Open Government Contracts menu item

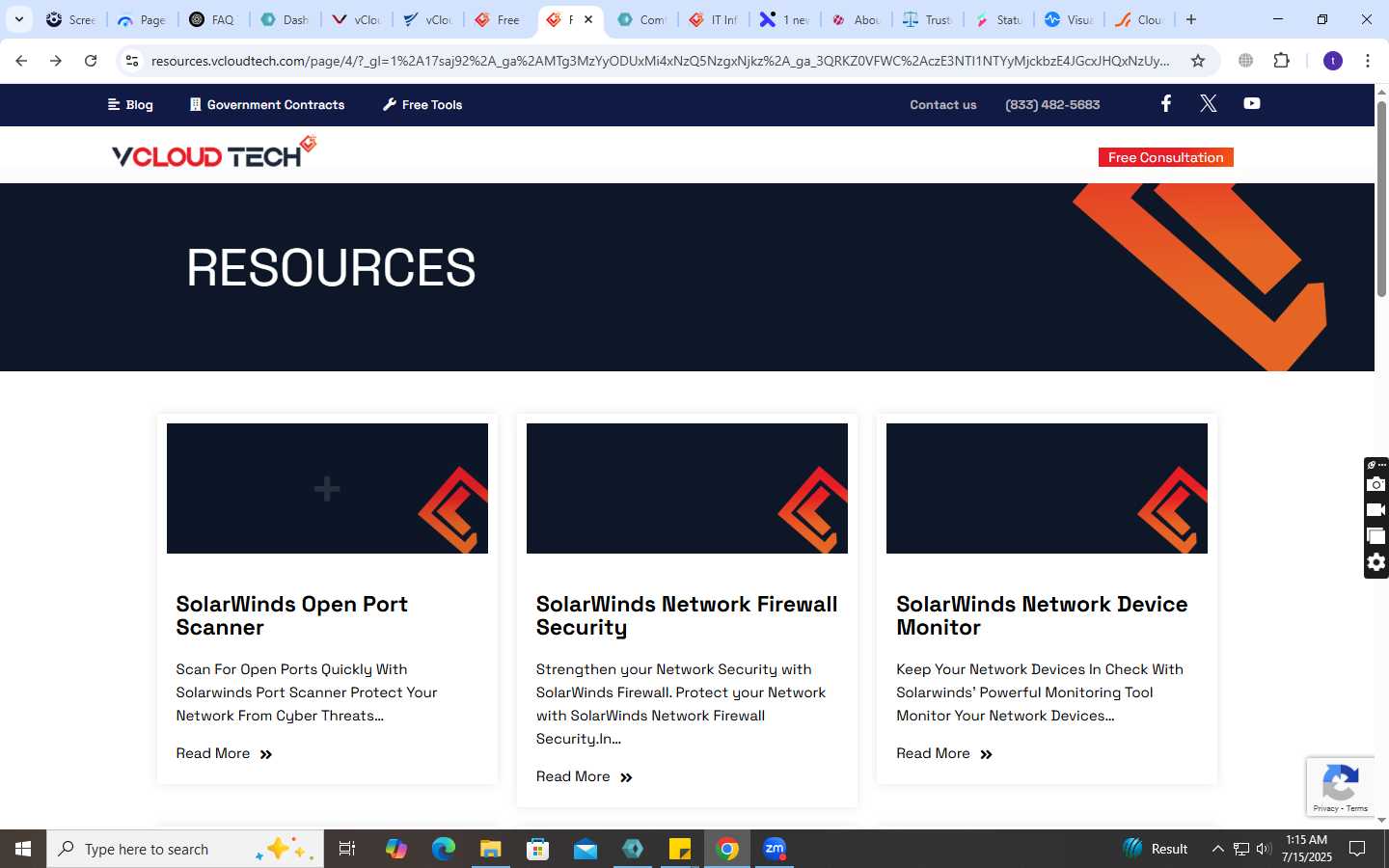click(x=267, y=104)
